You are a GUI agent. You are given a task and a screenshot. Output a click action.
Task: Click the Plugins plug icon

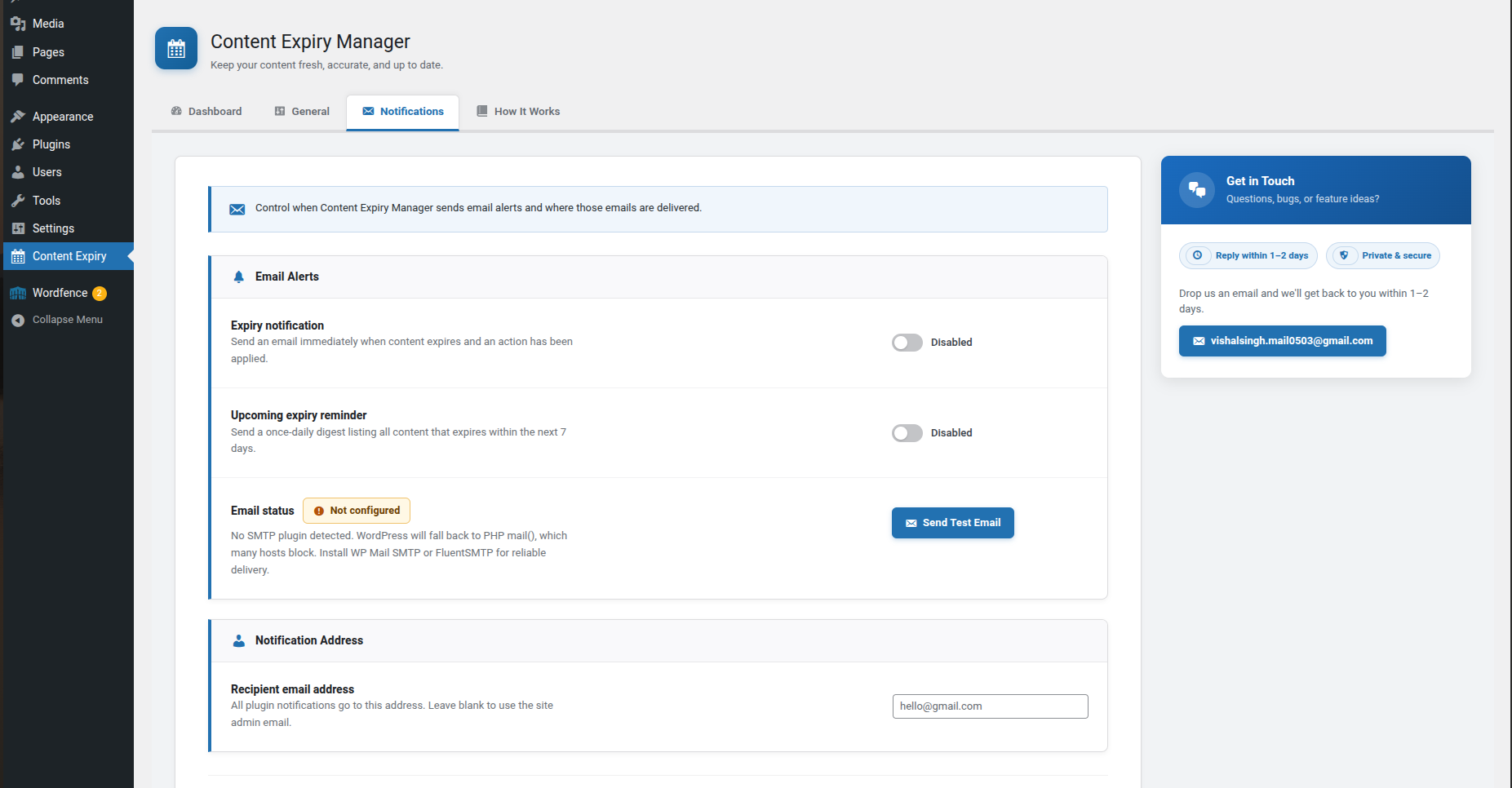coord(18,144)
